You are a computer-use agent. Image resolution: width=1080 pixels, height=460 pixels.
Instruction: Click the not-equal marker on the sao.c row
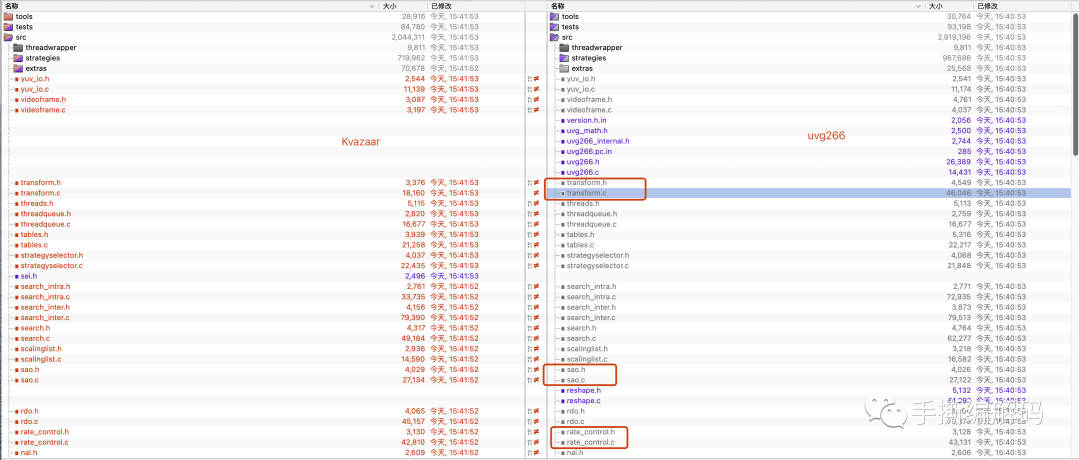pos(536,380)
